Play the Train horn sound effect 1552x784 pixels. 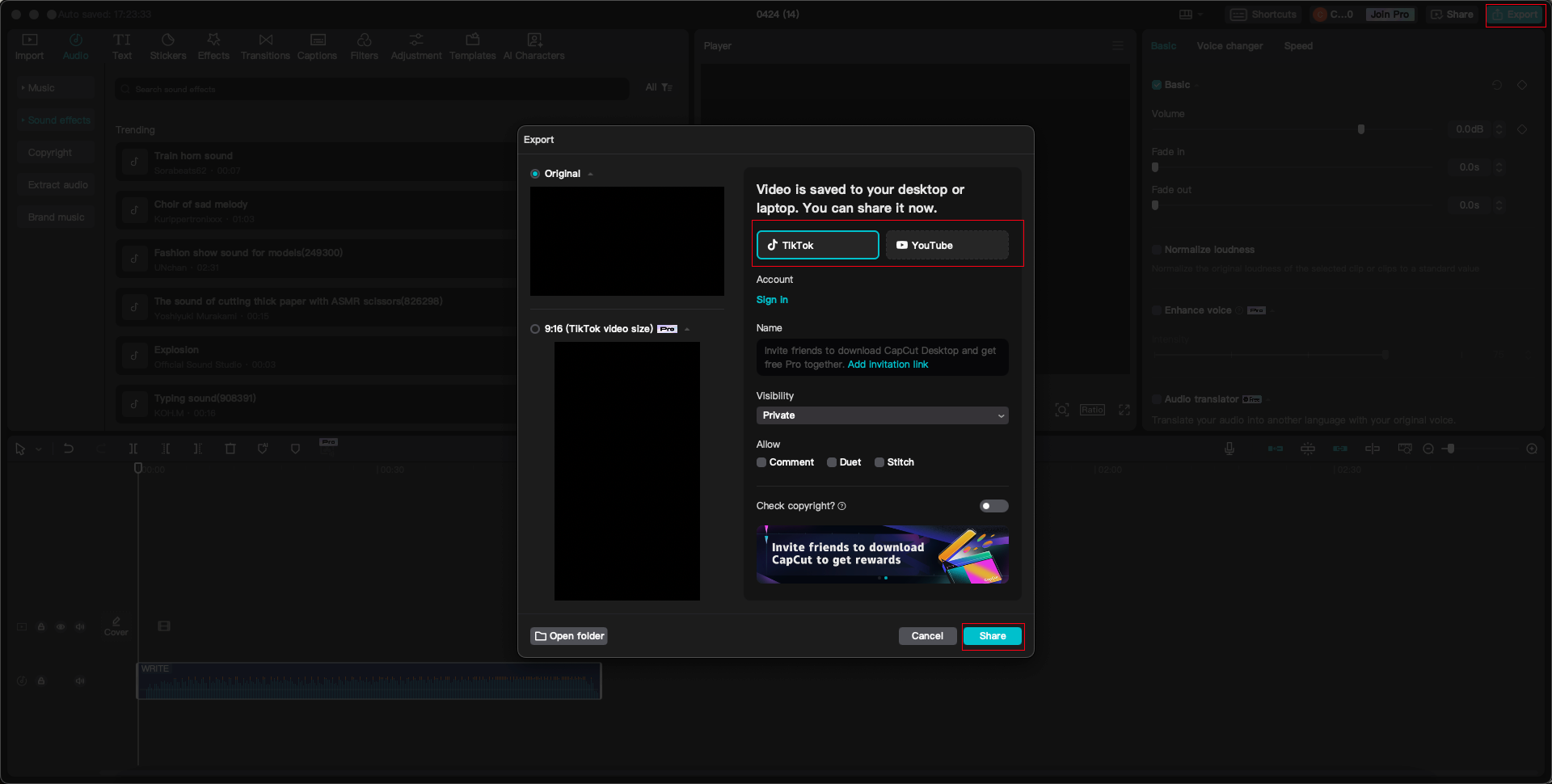[x=135, y=162]
